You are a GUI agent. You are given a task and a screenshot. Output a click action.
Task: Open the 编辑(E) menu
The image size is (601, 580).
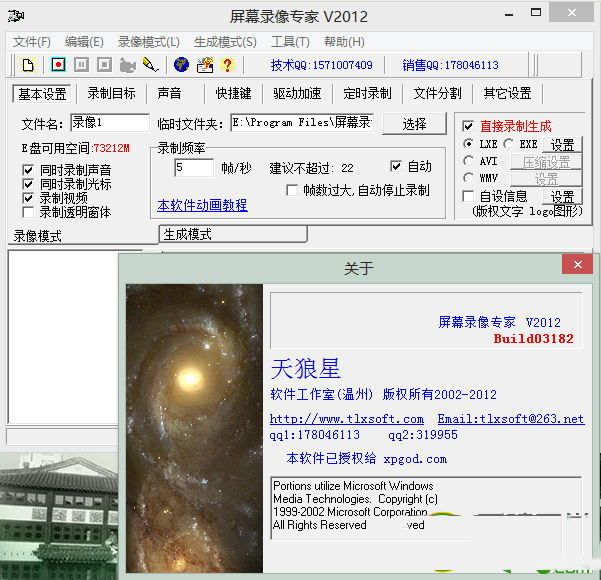(x=84, y=41)
